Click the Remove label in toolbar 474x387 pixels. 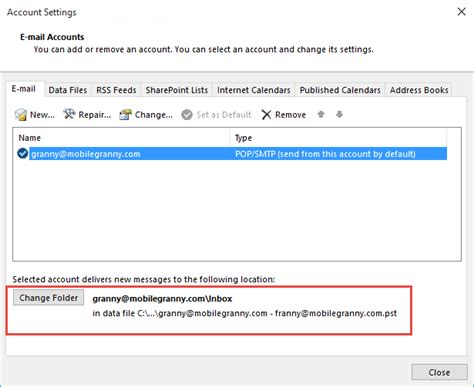[290, 115]
